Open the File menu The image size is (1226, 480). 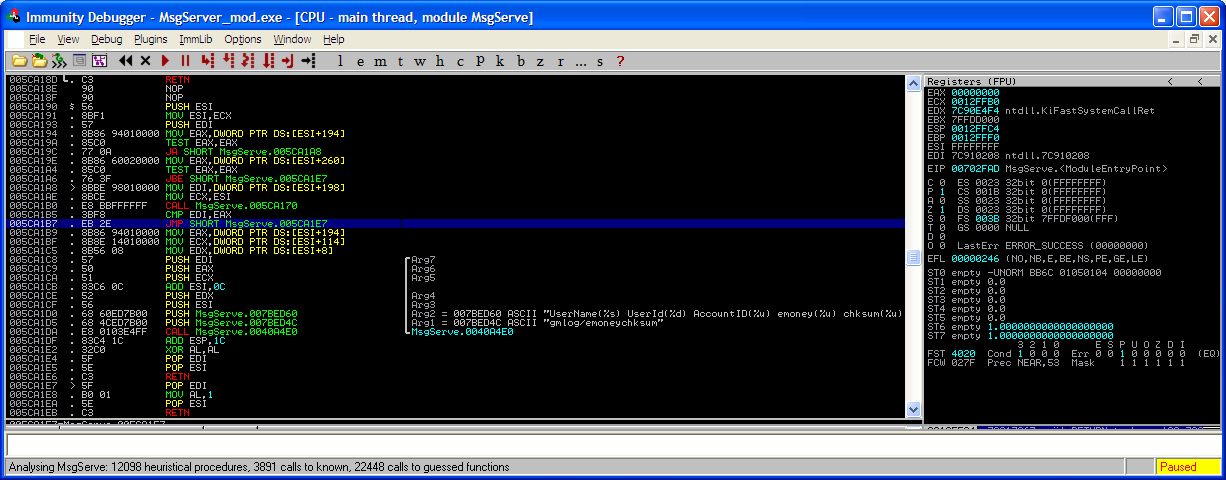pyautogui.click(x=37, y=39)
